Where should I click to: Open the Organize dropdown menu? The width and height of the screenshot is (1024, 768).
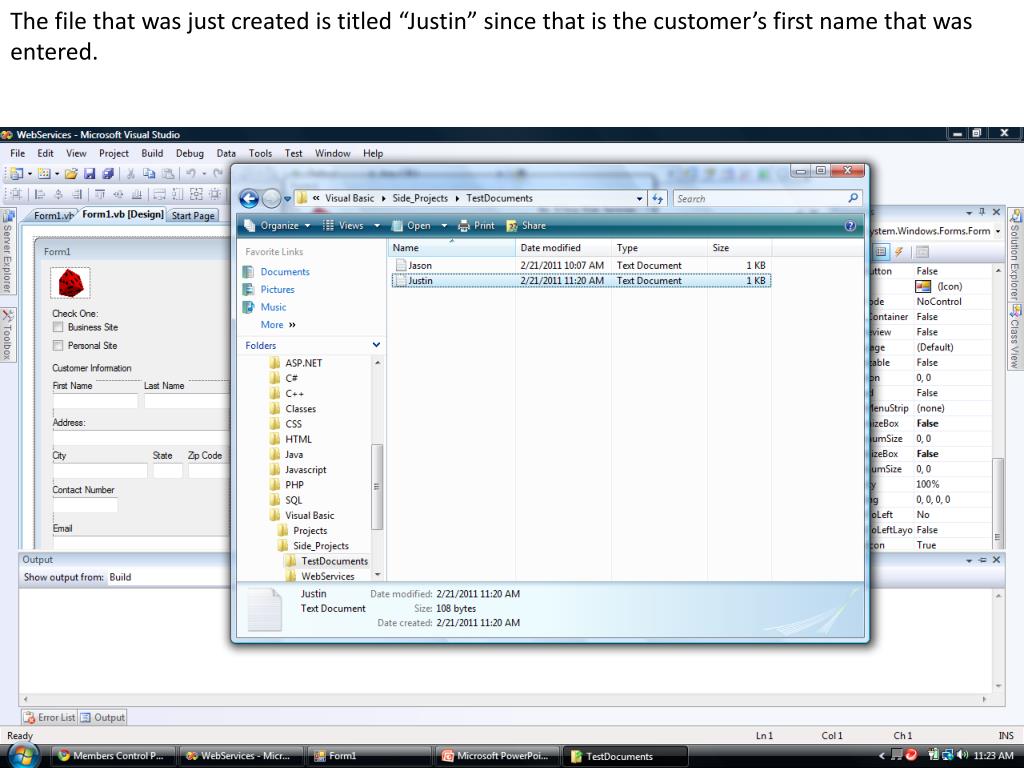point(277,226)
